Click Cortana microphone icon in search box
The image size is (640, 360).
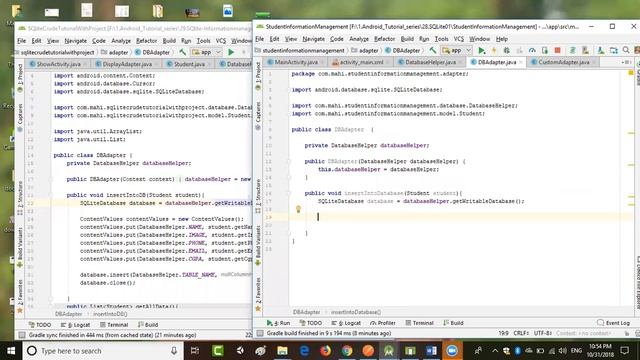(174, 351)
